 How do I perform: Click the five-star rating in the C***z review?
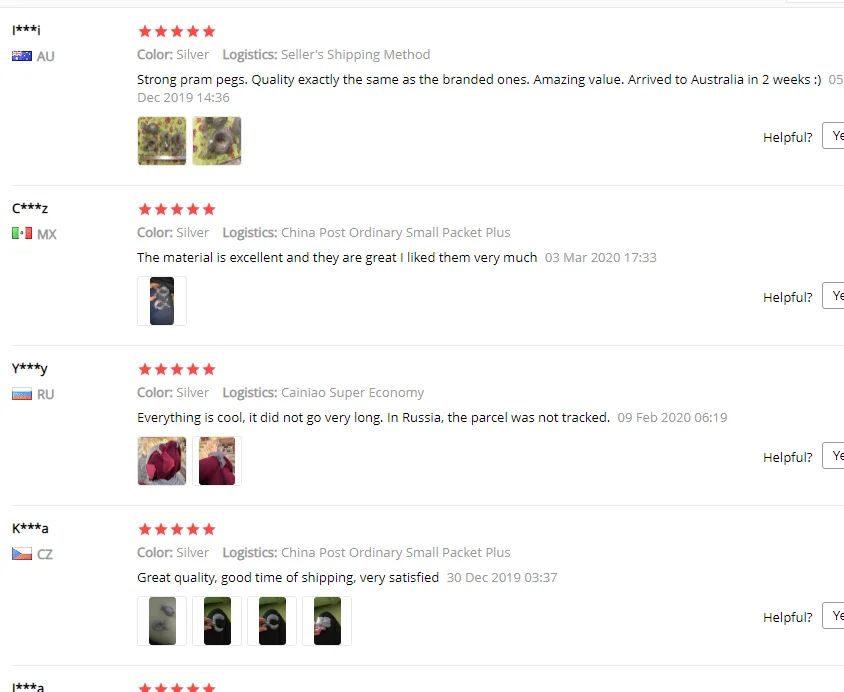[x=177, y=209]
